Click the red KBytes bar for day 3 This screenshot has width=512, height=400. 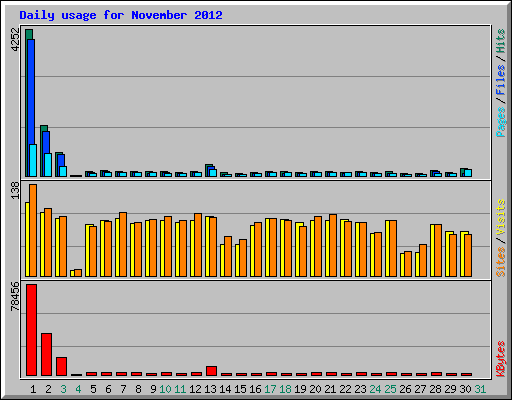[x=61, y=366]
